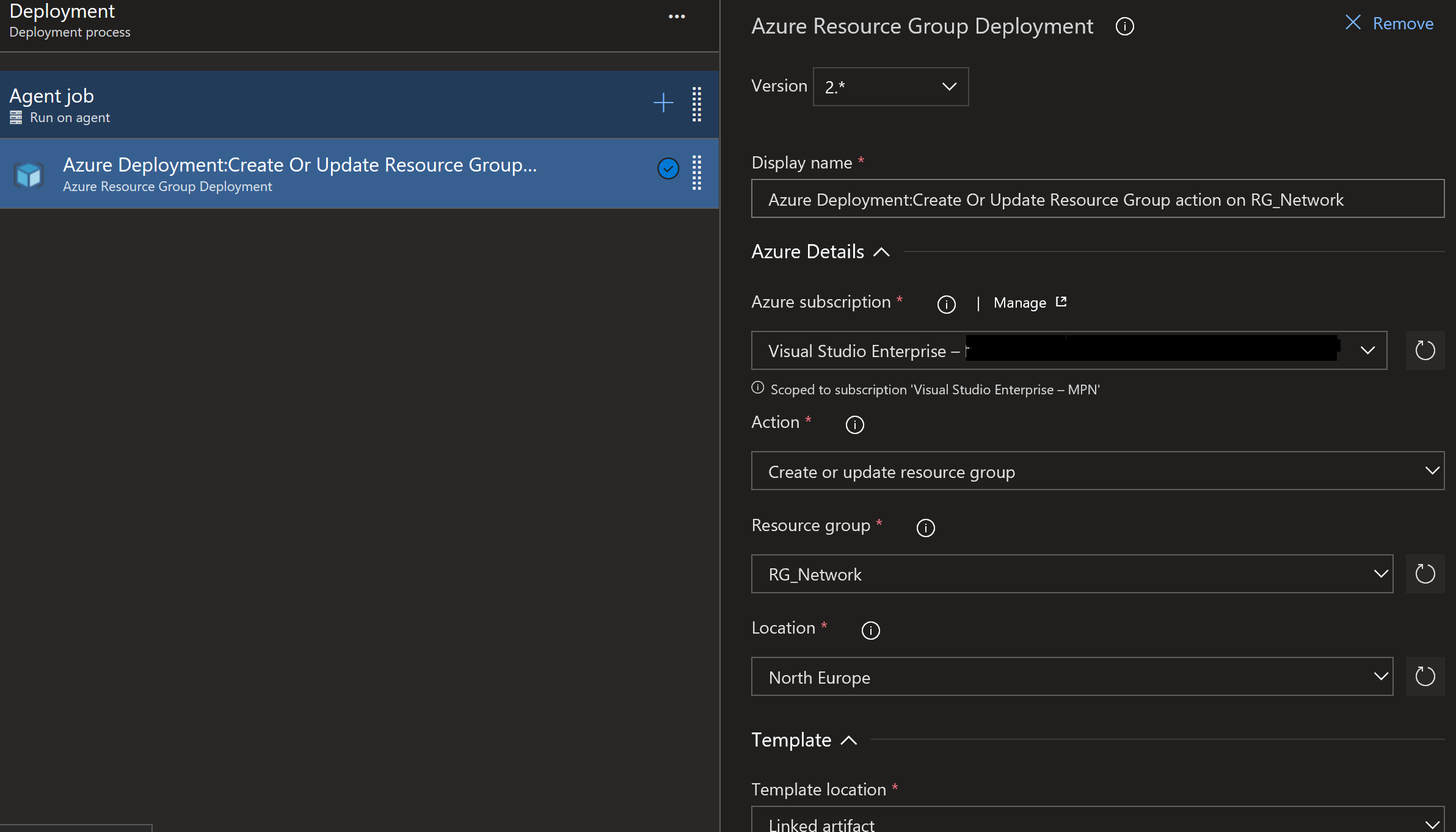The image size is (1456, 832).
Task: Click the Azure Deployment task drag handle
Action: 697,173
